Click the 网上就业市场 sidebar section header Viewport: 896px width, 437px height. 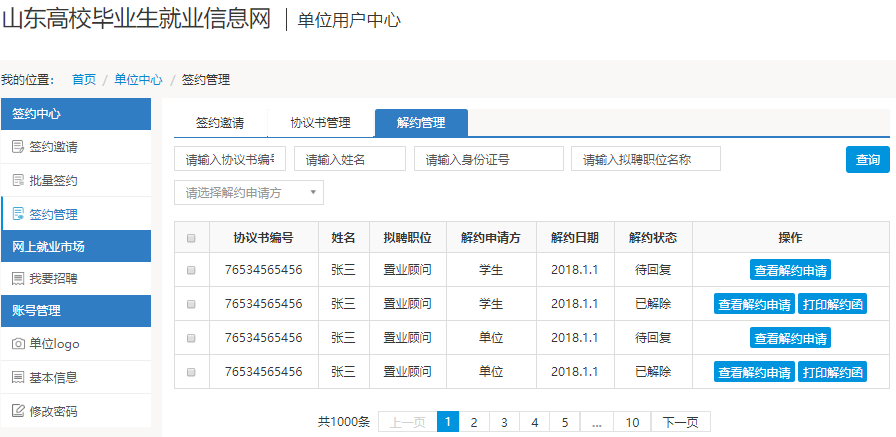pos(76,246)
